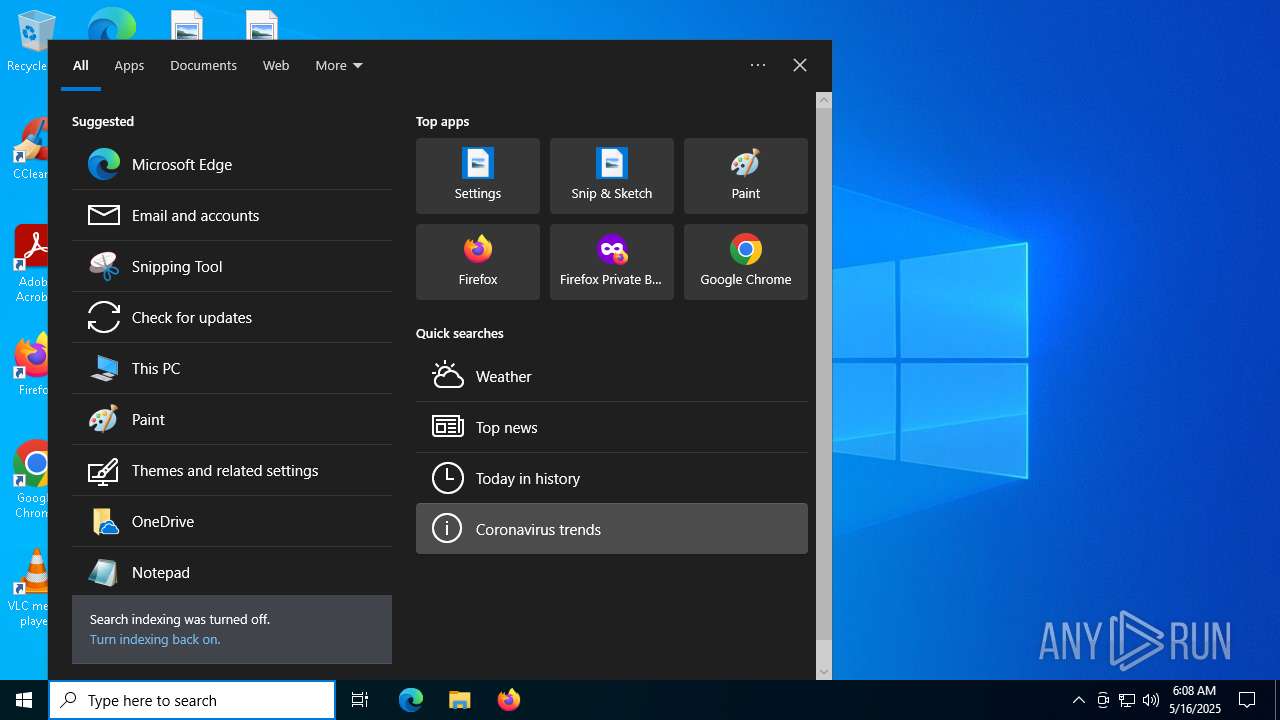Viewport: 1280px width, 720px height.
Task: Open Email and accounts envelope icon
Action: click(104, 215)
